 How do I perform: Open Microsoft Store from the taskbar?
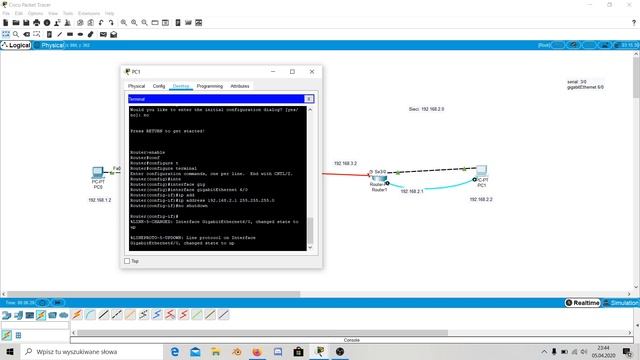click(298, 351)
